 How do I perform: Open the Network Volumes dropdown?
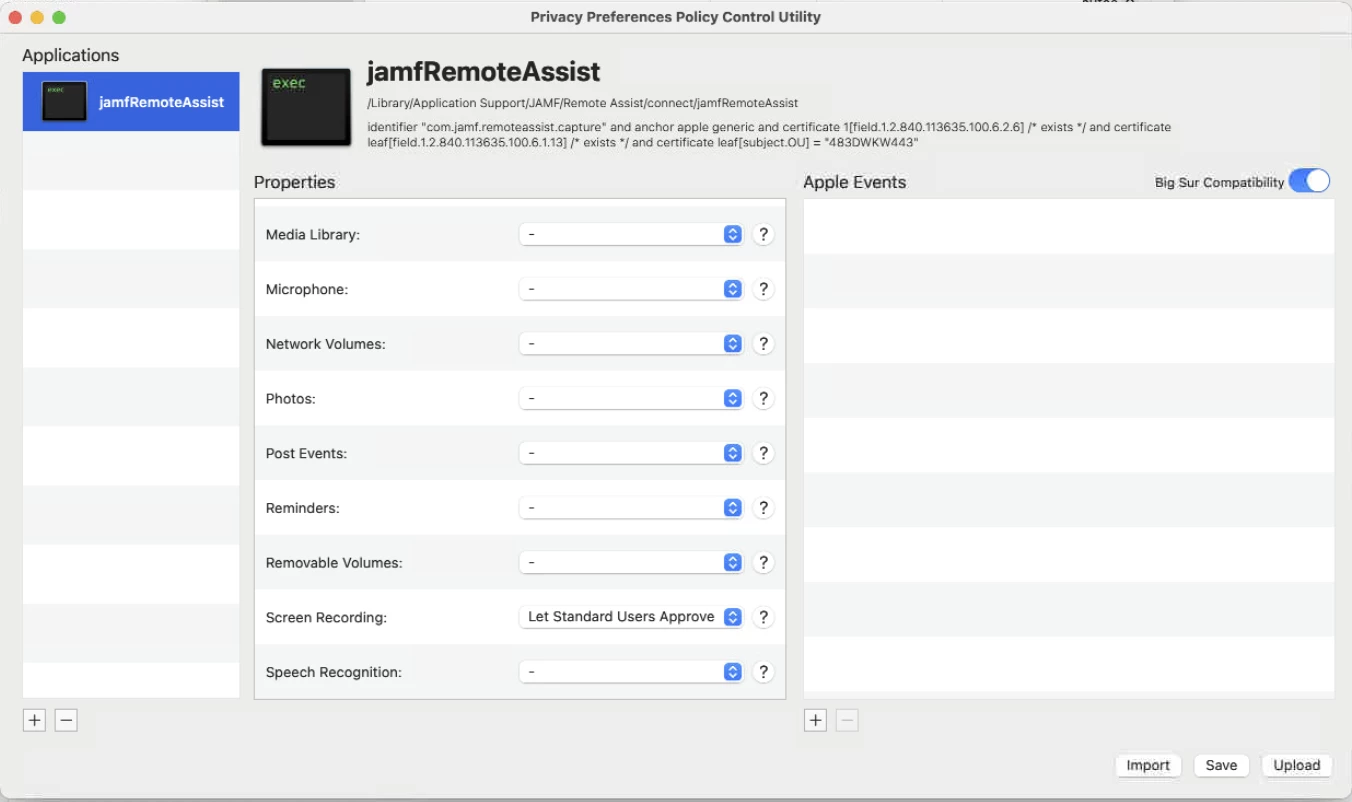(x=631, y=344)
